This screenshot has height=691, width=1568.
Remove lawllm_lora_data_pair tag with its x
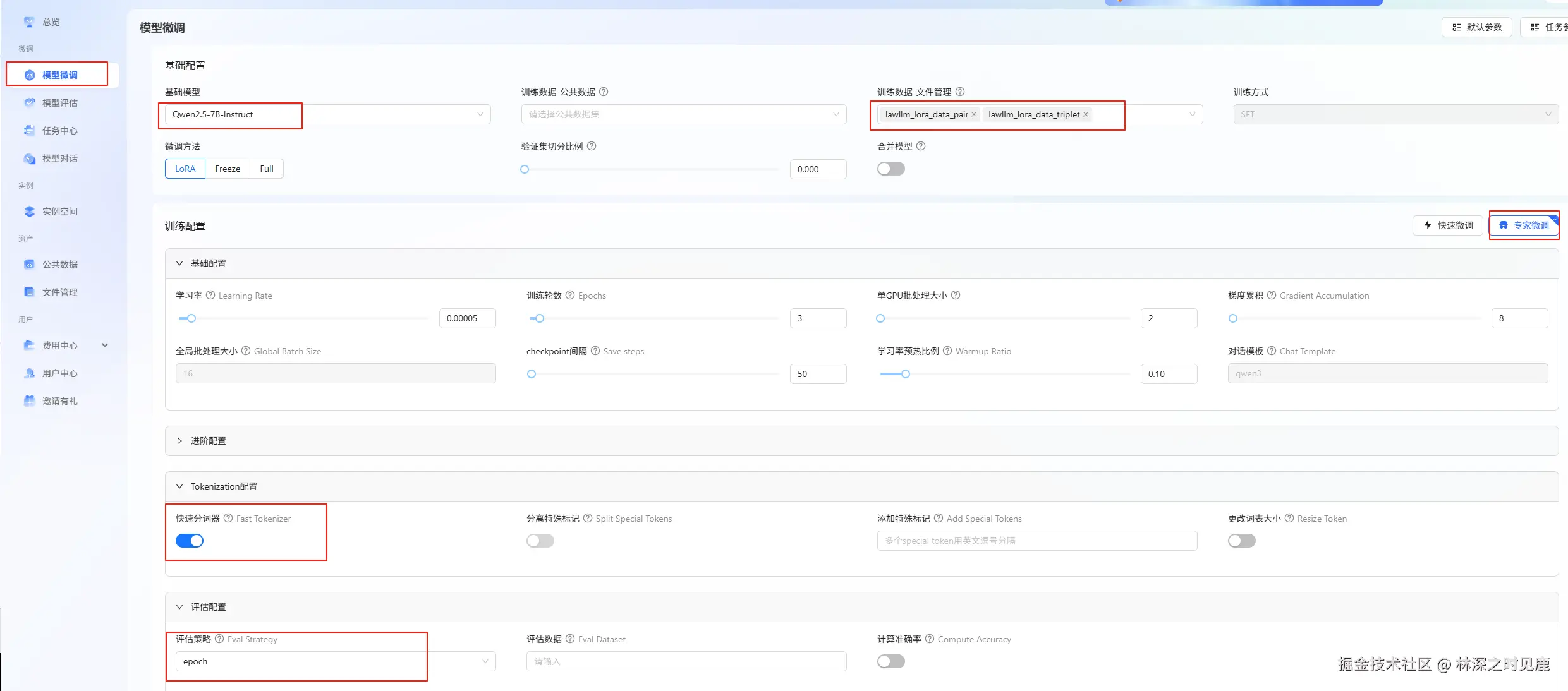click(974, 114)
